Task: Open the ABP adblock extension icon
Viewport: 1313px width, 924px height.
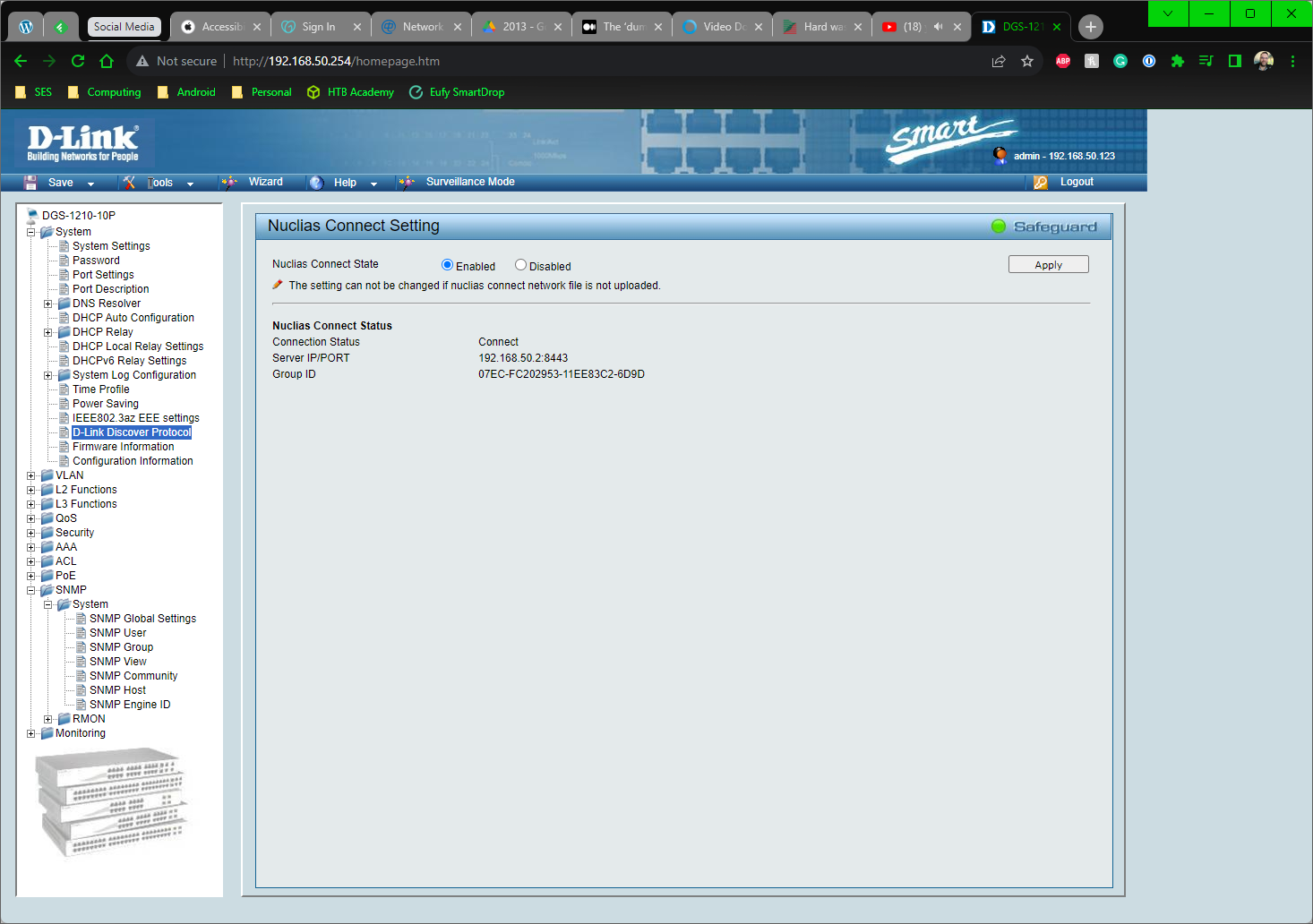Action: 1063,61
